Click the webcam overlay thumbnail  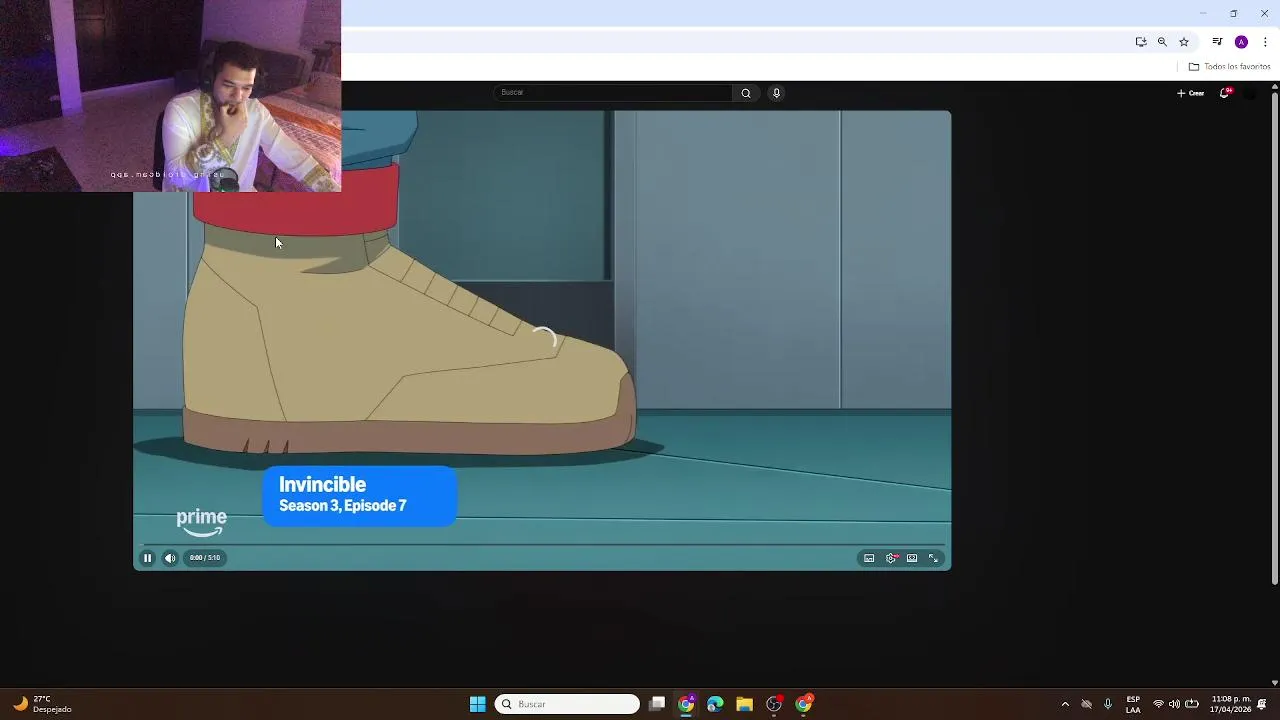[x=170, y=96]
